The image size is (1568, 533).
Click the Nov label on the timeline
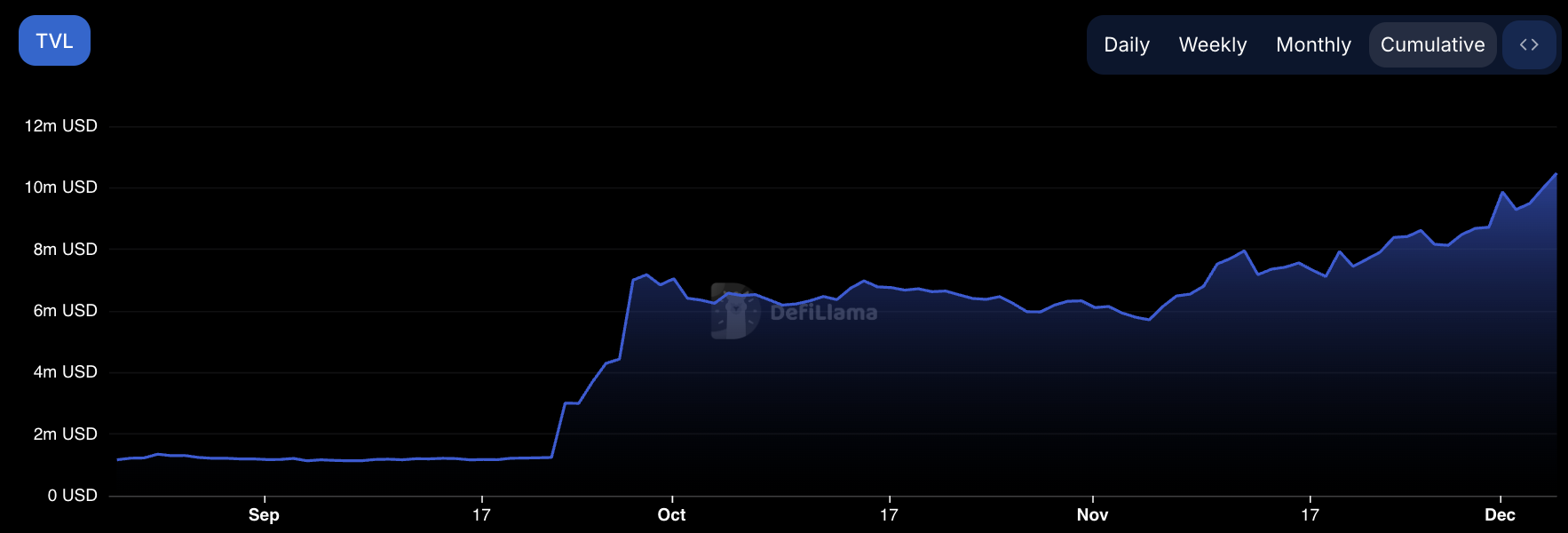(x=1092, y=514)
